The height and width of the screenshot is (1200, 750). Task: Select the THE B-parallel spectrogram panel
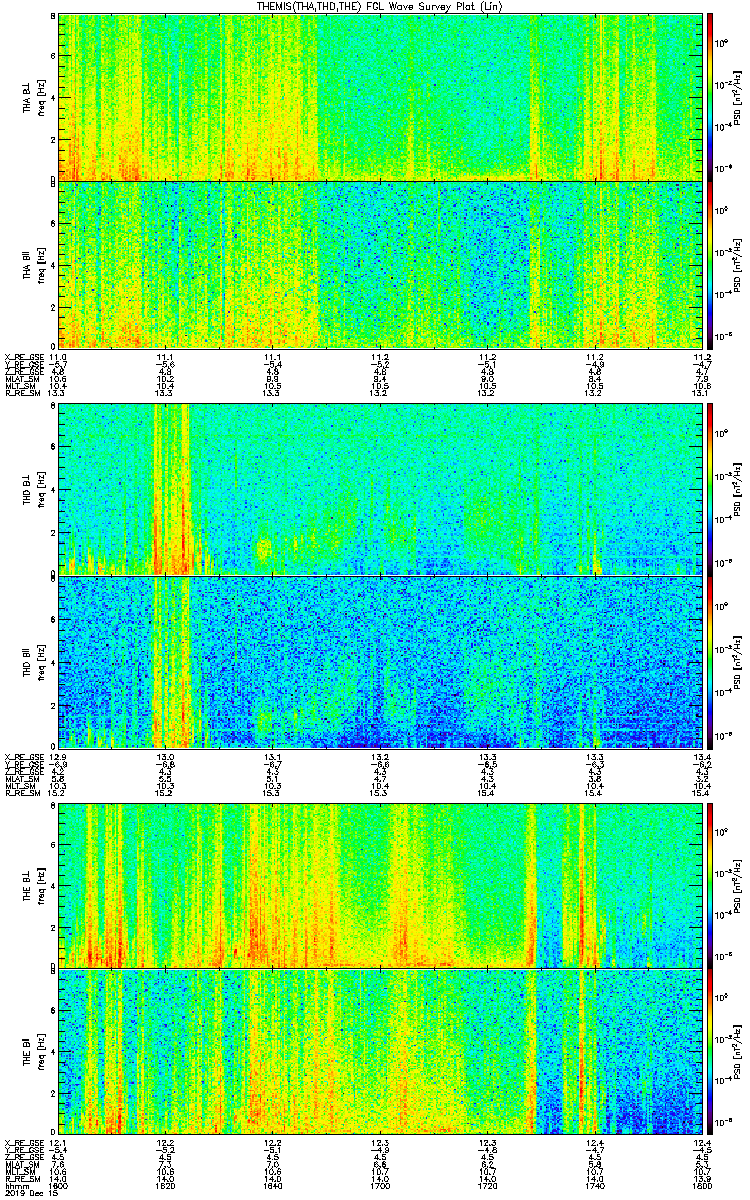379,1054
